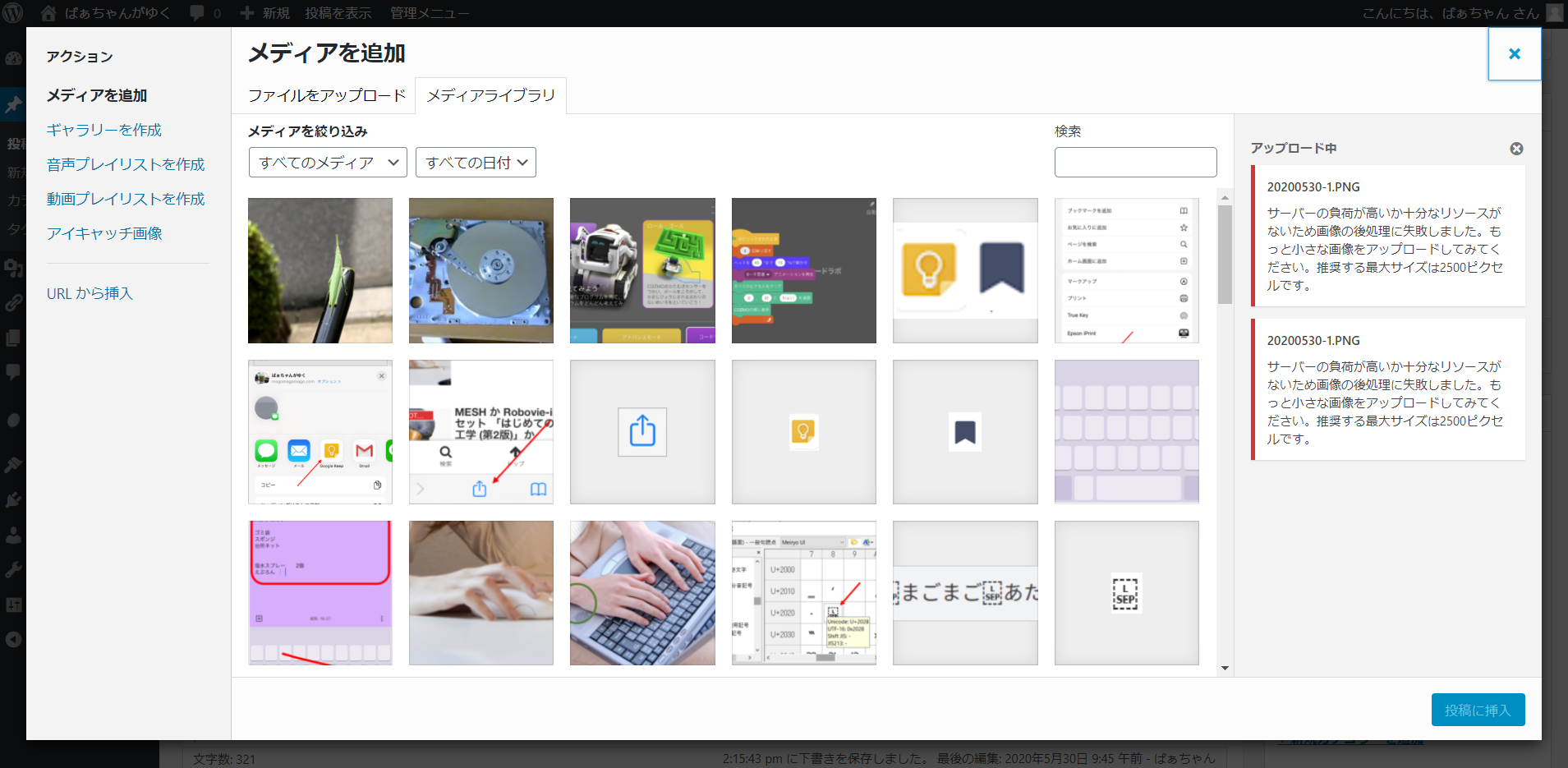This screenshot has width=1568, height=768.
Task: Collapse the admin menu arrow icon
Action: [13, 639]
